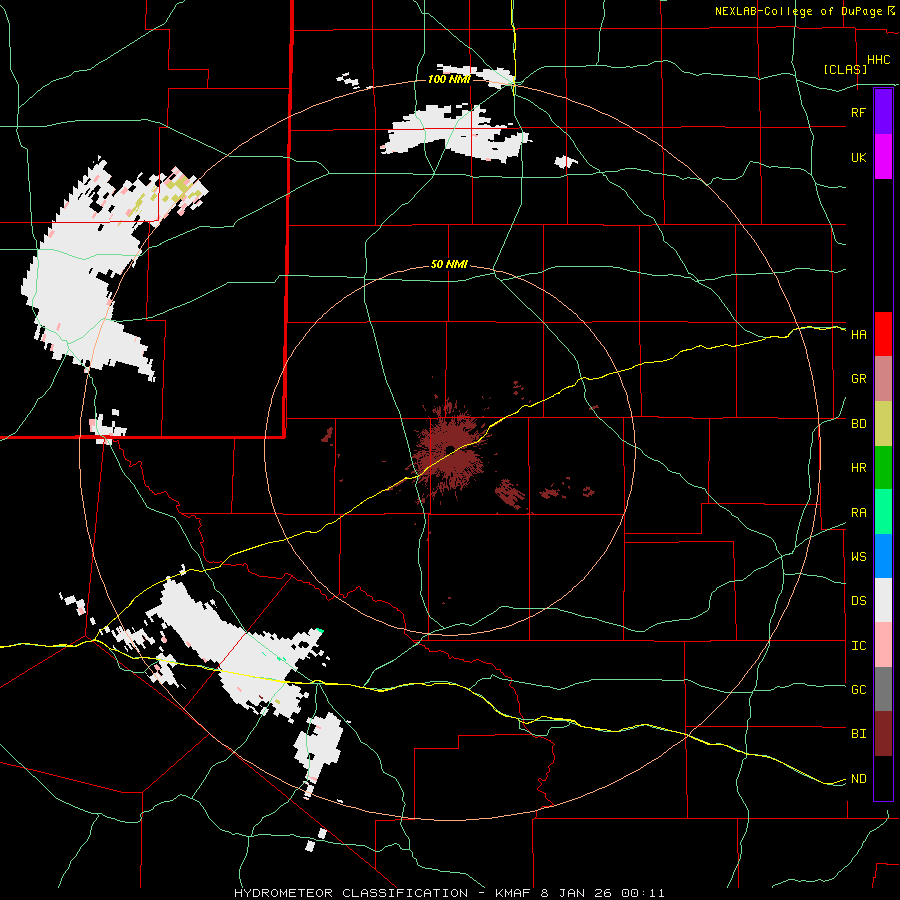Screen dimensions: 900x900
Task: Click the gray GC ground clutter swatch
Action: (x=883, y=689)
